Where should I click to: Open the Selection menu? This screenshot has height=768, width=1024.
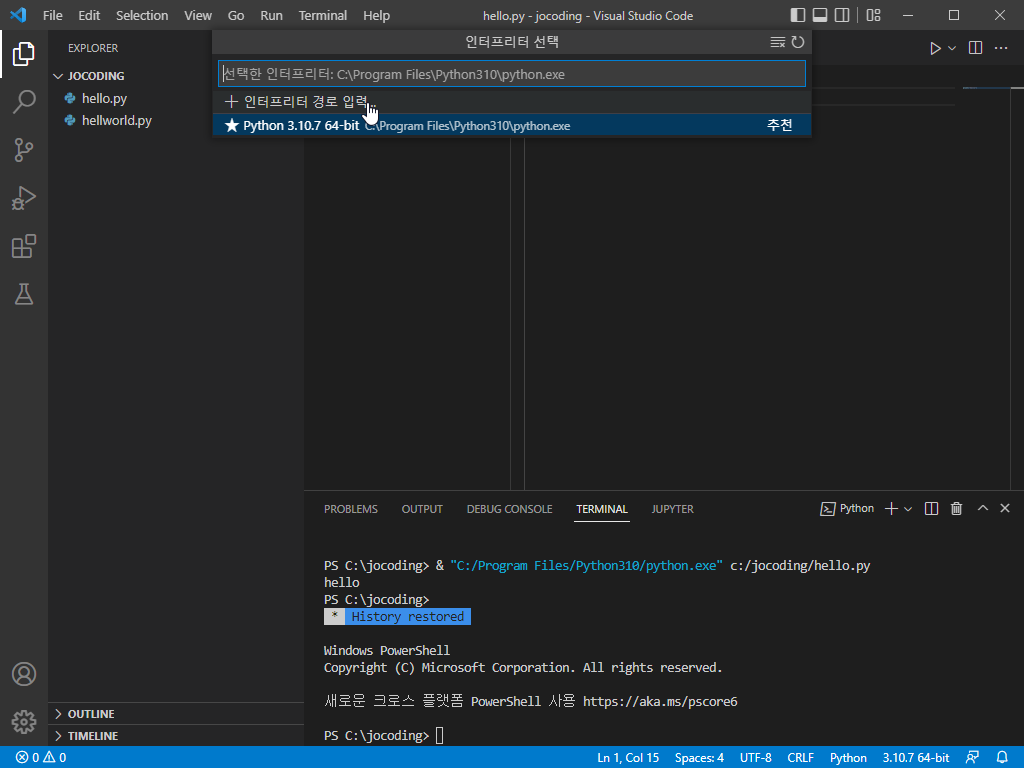(x=142, y=15)
